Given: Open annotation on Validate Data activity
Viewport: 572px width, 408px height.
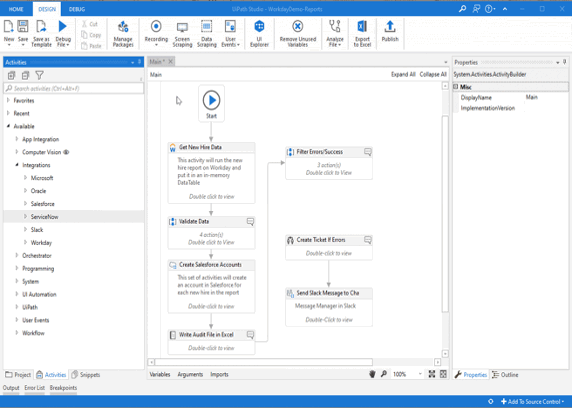Looking at the screenshot, I should click(x=250, y=222).
